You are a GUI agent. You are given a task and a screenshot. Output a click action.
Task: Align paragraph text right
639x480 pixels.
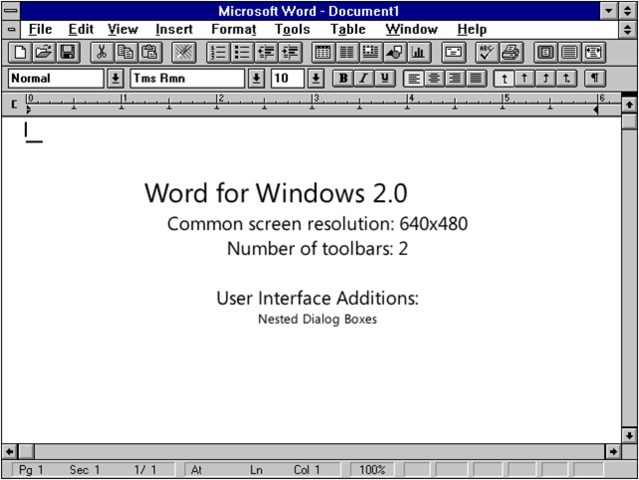click(x=455, y=78)
